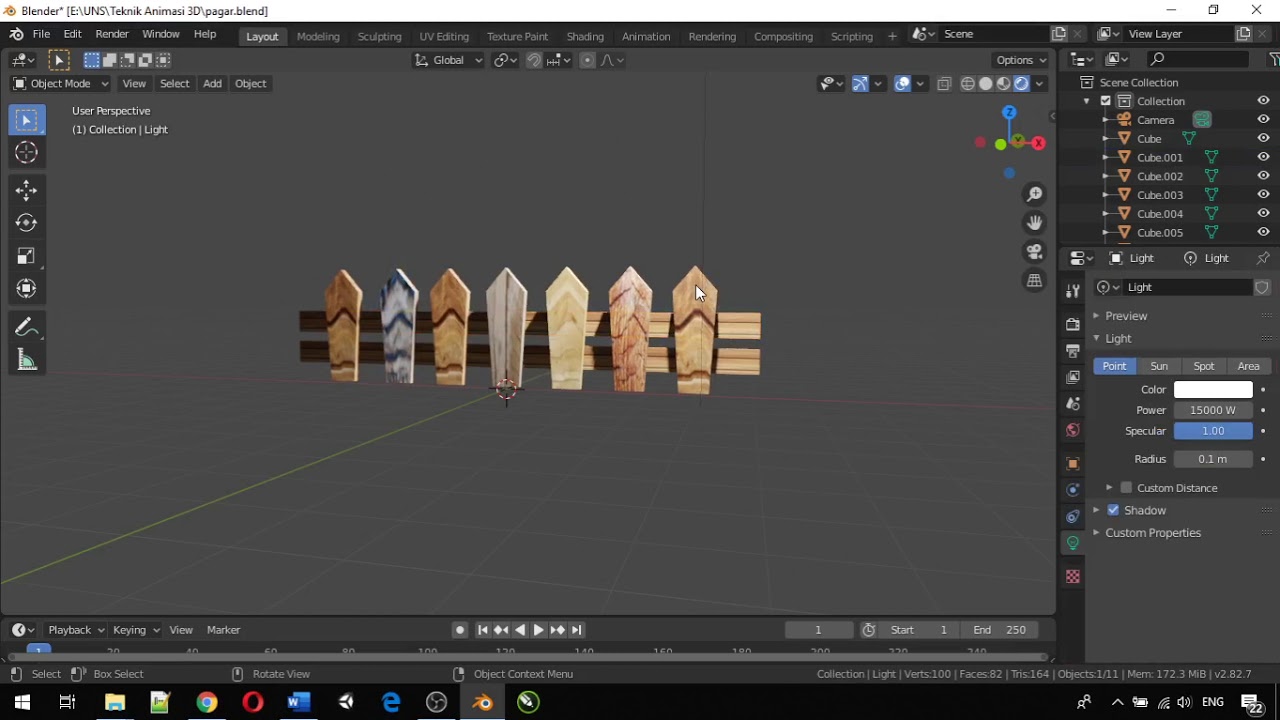
Task: Hide Cube.003 with its eye icon
Action: click(x=1263, y=195)
